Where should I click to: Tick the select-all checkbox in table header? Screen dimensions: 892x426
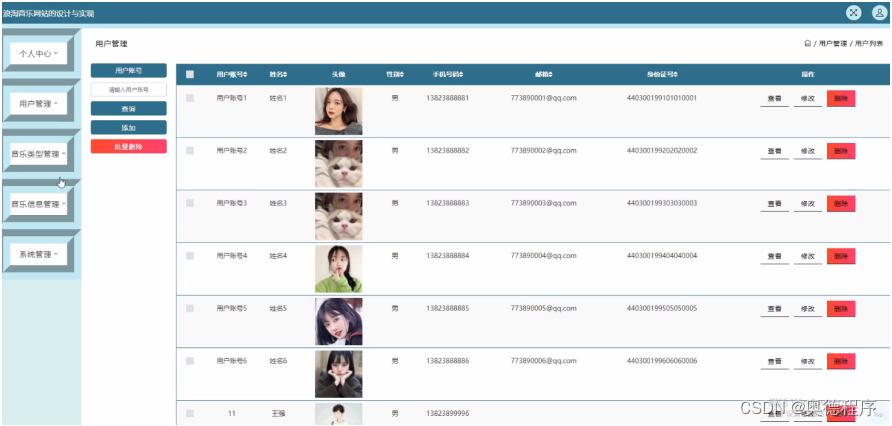(x=190, y=75)
